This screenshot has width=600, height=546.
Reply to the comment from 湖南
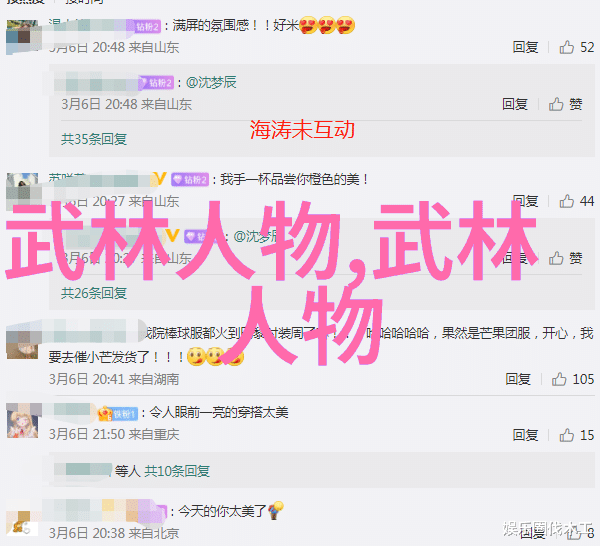(518, 379)
